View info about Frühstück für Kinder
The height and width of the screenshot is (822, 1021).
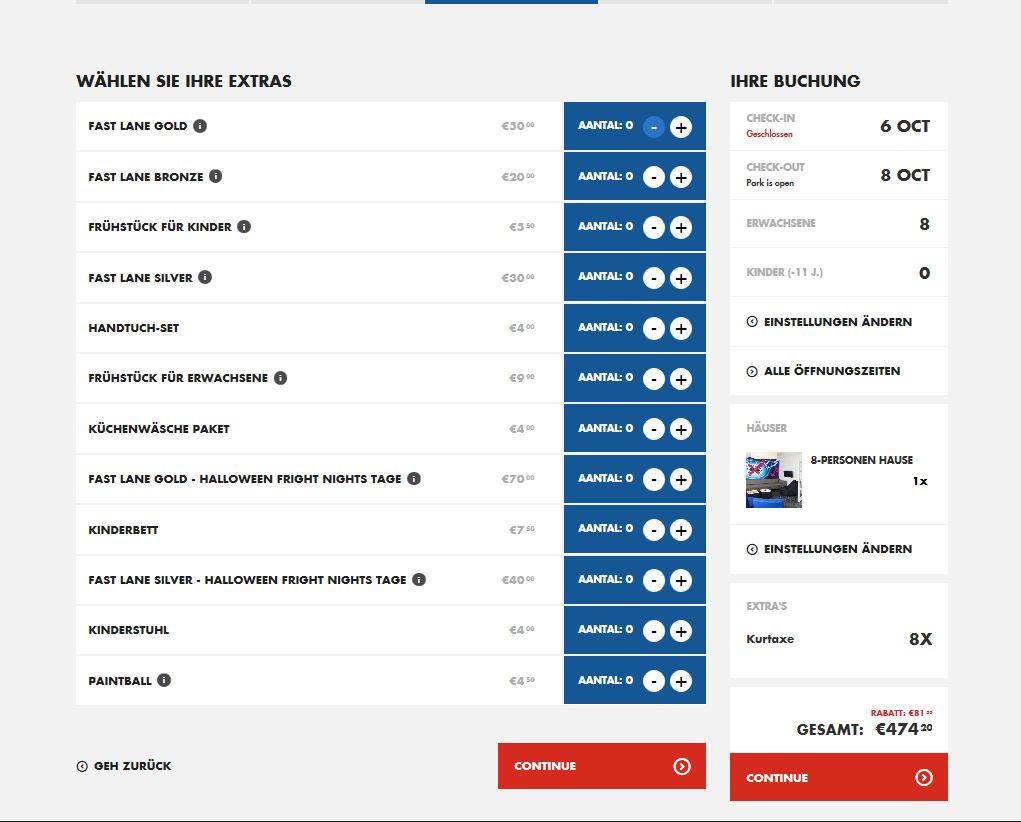244,227
